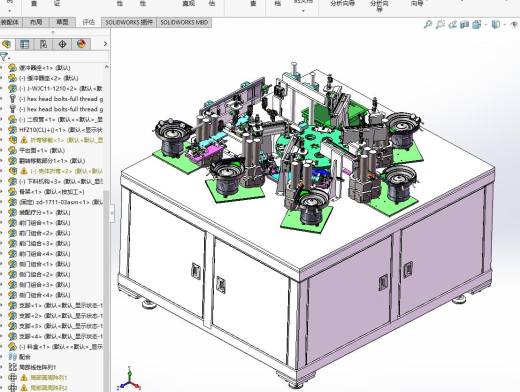The image size is (520, 392).
Task: Click the assembly icon of 骨架<1>
Action: 12,192
